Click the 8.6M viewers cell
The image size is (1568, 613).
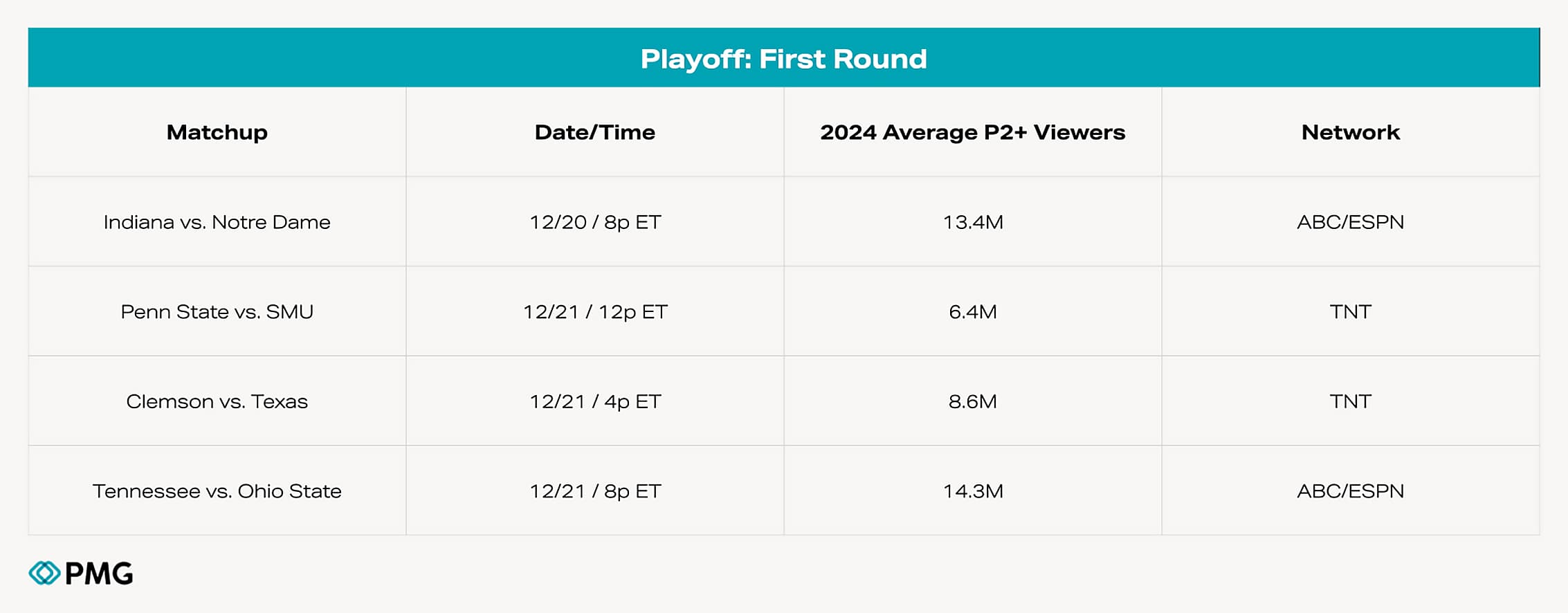(972, 401)
